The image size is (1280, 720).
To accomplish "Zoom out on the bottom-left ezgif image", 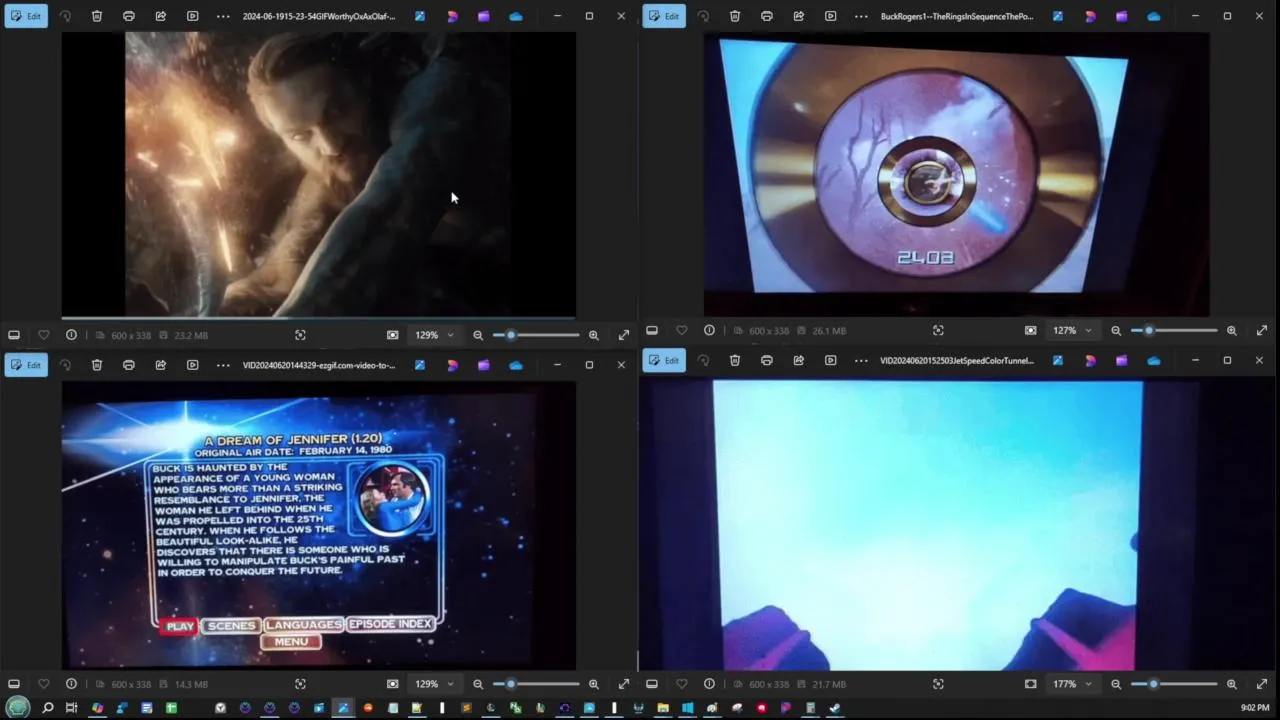I will pos(478,684).
